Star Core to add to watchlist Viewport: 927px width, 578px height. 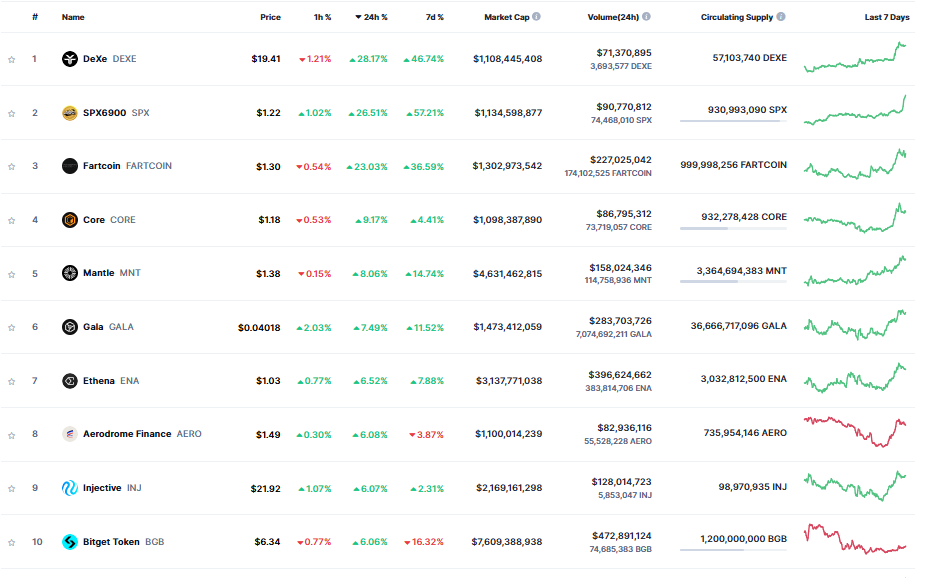point(11,220)
